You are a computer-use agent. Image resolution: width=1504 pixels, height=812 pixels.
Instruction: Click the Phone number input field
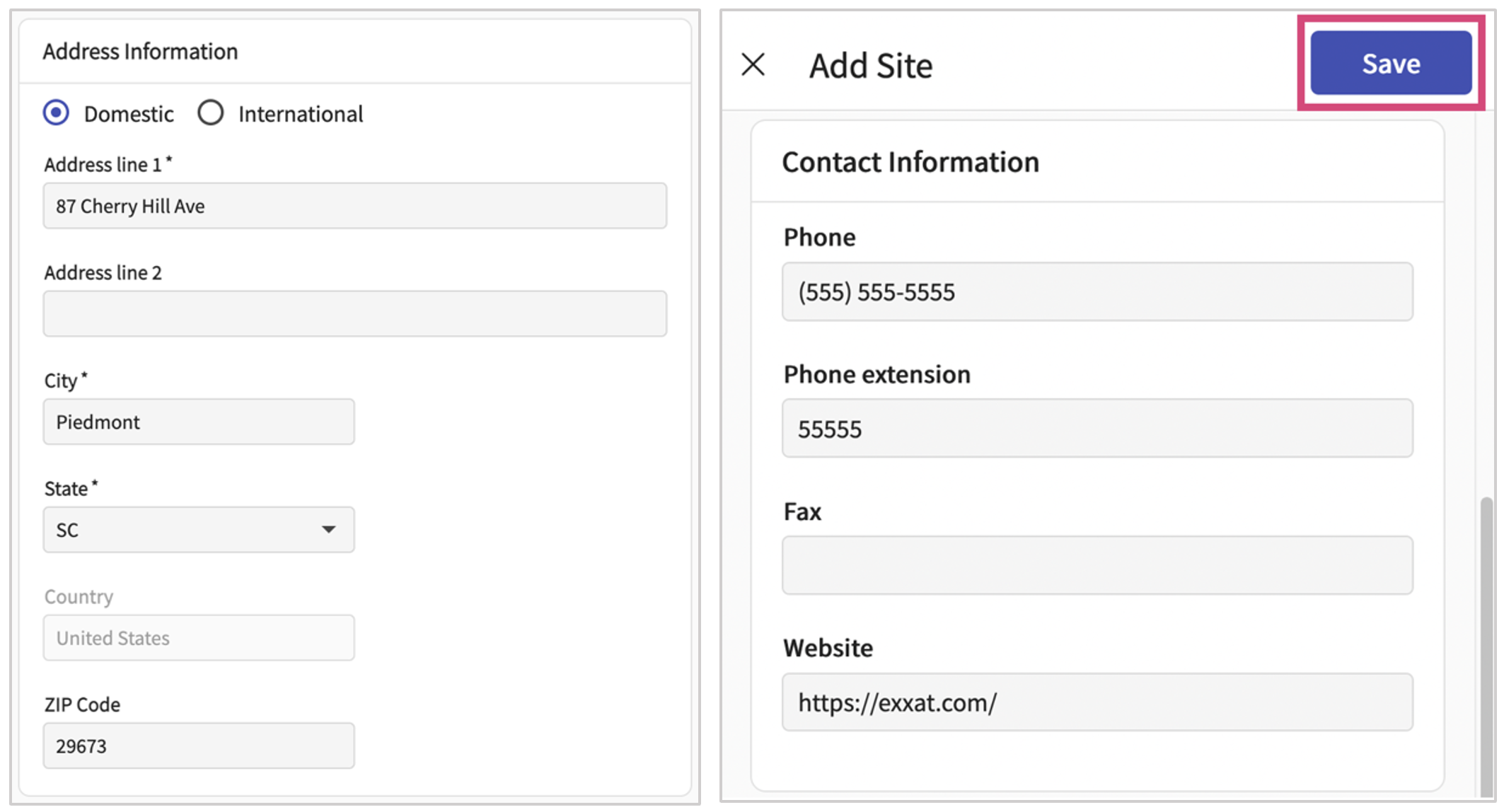(x=1097, y=292)
